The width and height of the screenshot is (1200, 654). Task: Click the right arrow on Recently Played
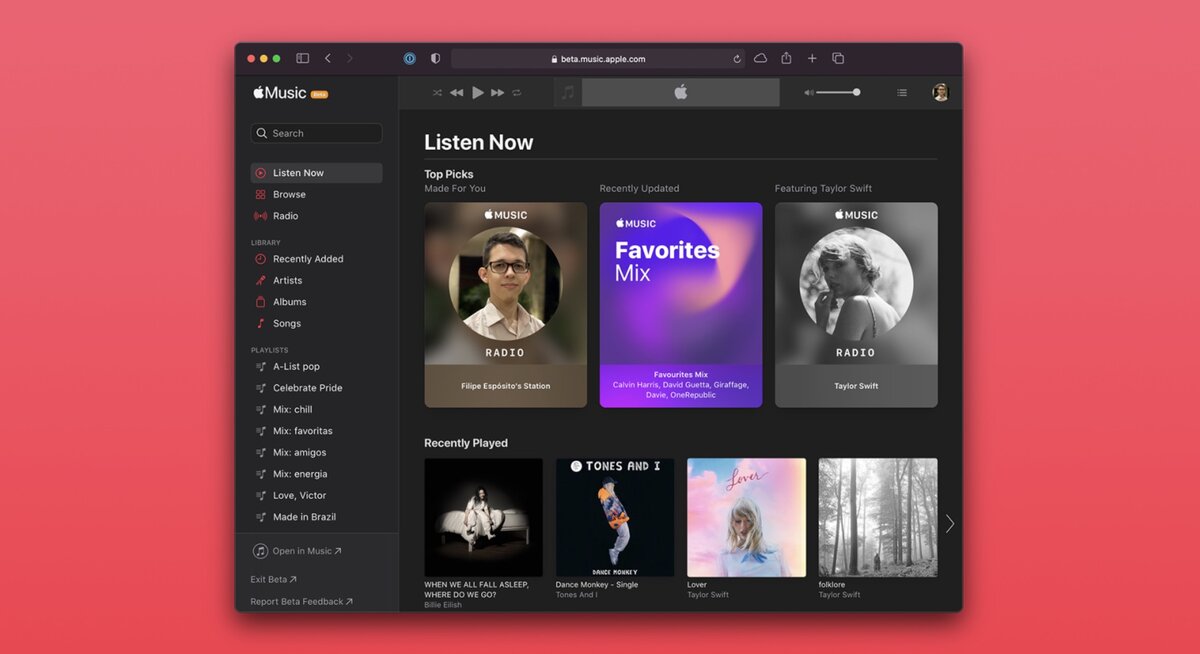tap(948, 523)
